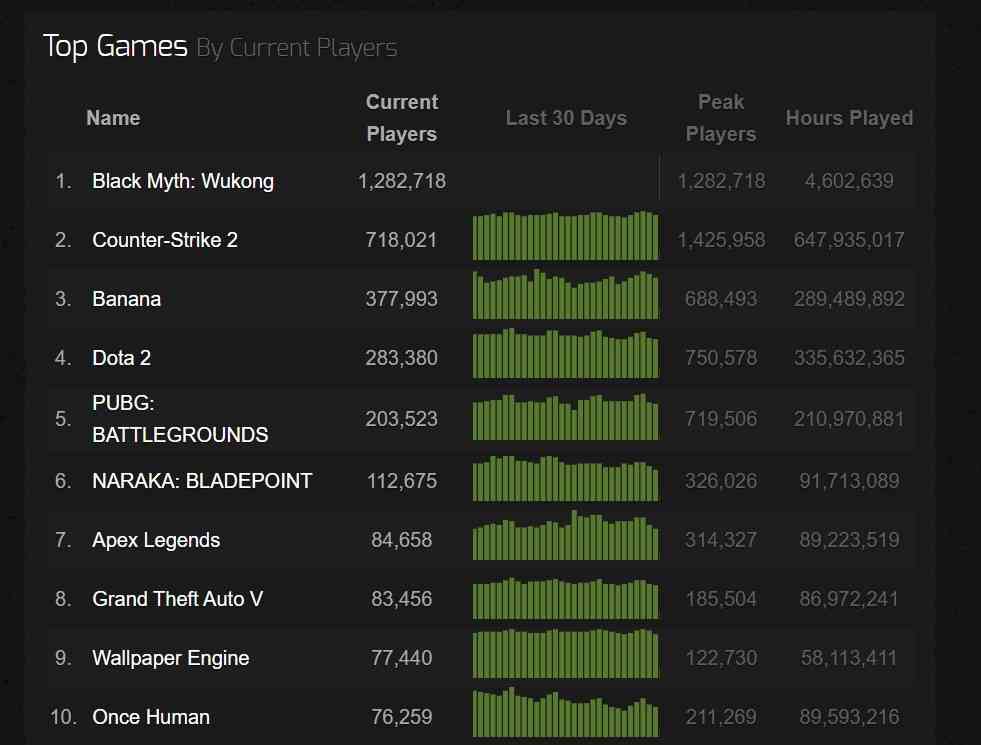Click the Counter-Strike 2 game link
Screen dimensions: 981x745
pyautogui.click(x=165, y=240)
